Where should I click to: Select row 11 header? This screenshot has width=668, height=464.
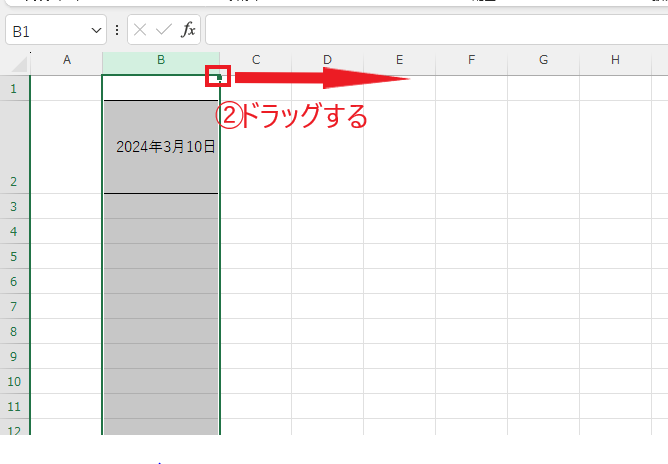click(14, 406)
